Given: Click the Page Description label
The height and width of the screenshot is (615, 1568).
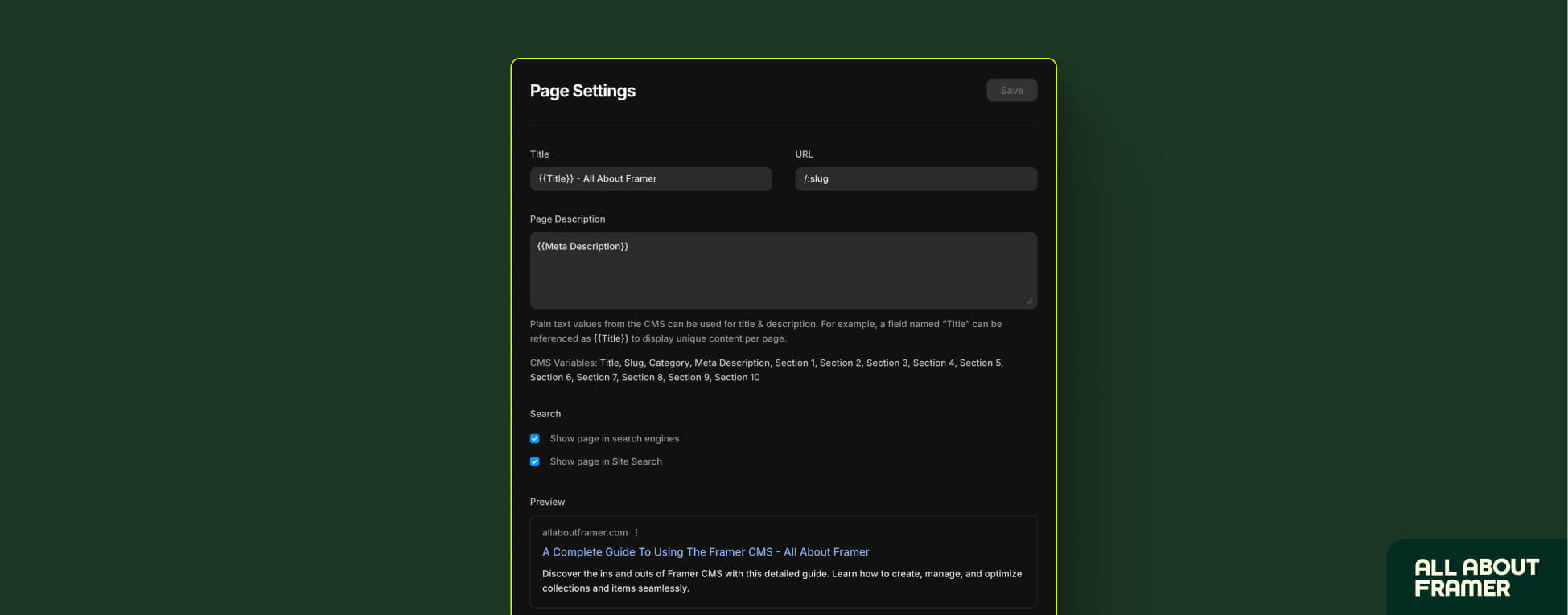Looking at the screenshot, I should pos(567,219).
